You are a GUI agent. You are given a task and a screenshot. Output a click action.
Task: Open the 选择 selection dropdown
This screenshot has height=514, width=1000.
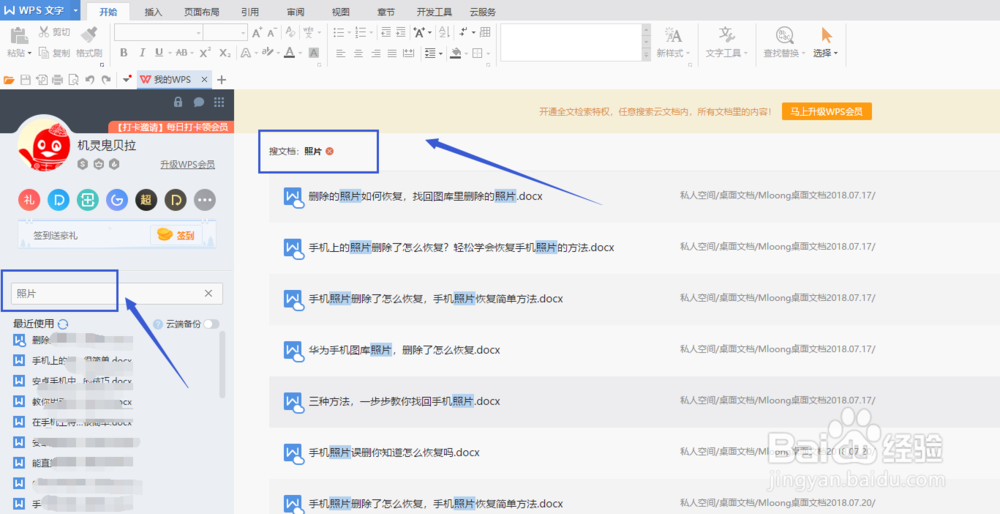point(826,54)
